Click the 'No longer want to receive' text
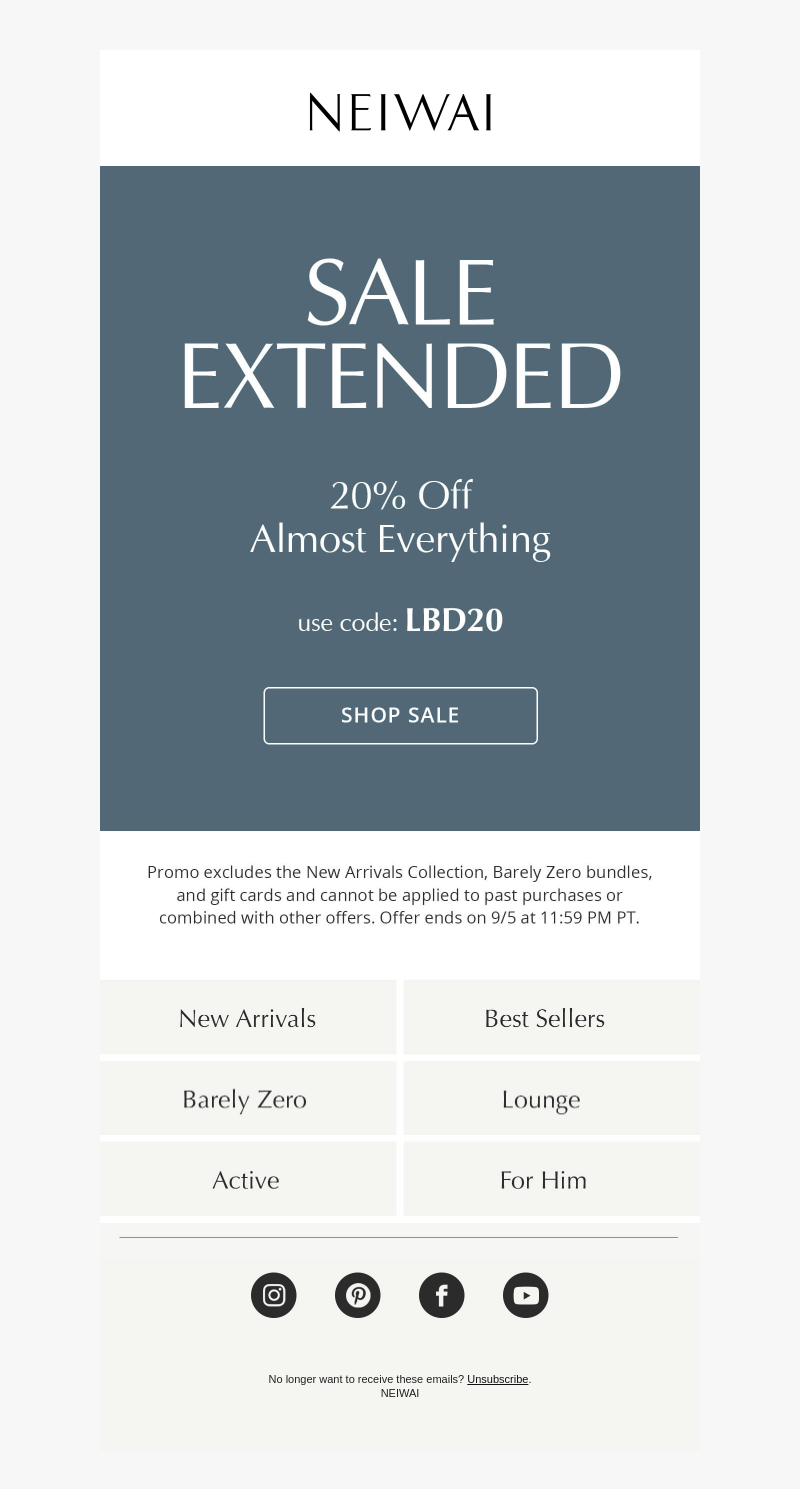The image size is (800, 1489). coord(366,1379)
